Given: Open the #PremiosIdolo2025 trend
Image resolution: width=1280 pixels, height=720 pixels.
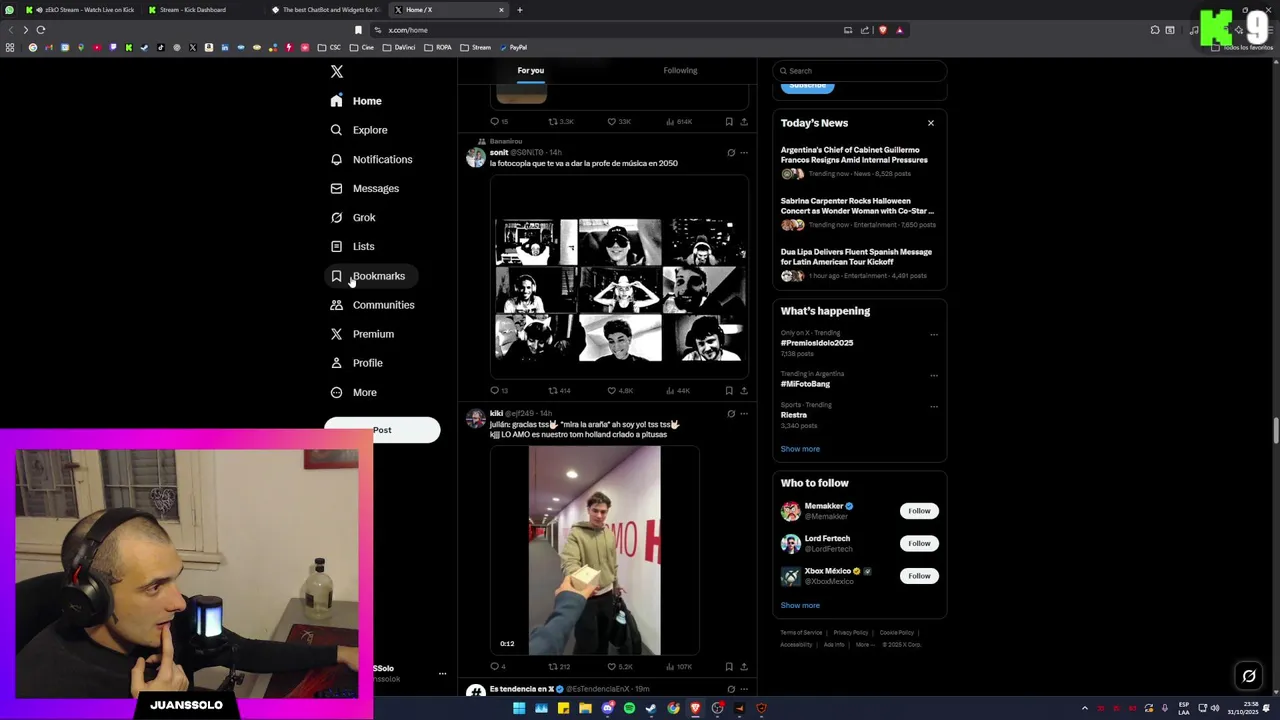Looking at the screenshot, I should 817,343.
